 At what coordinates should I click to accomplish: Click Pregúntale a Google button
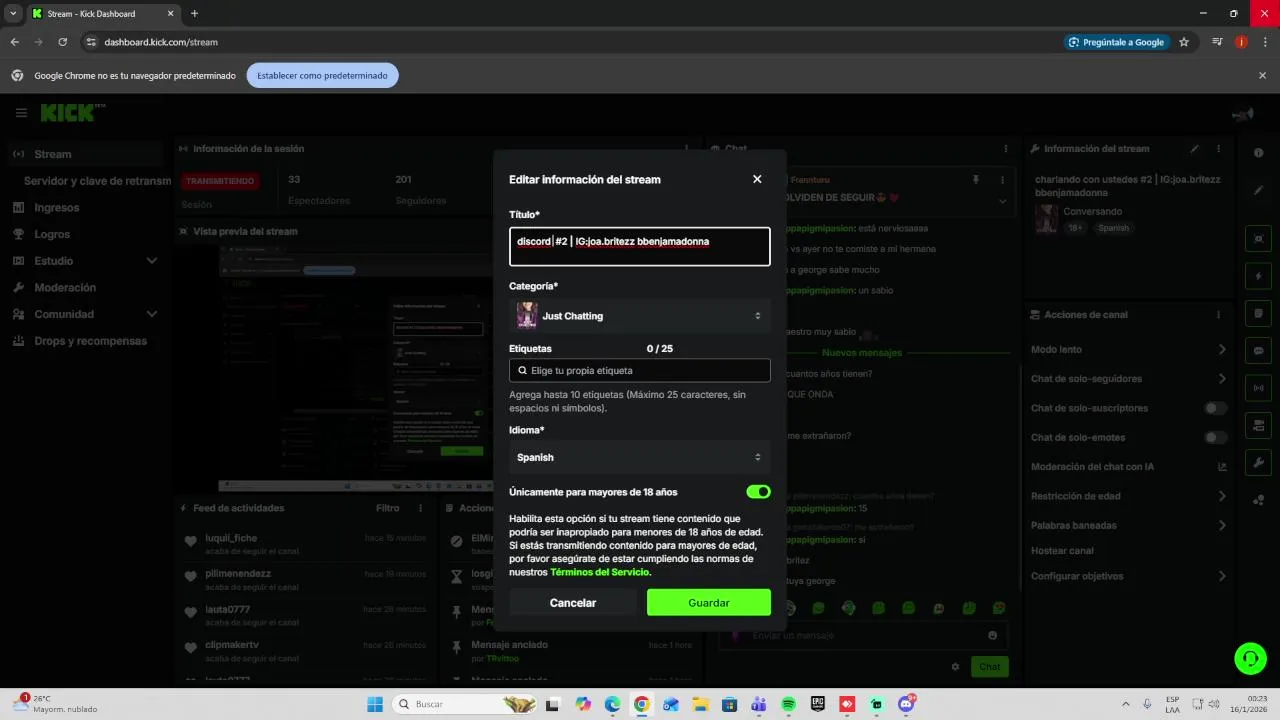[x=1116, y=42]
